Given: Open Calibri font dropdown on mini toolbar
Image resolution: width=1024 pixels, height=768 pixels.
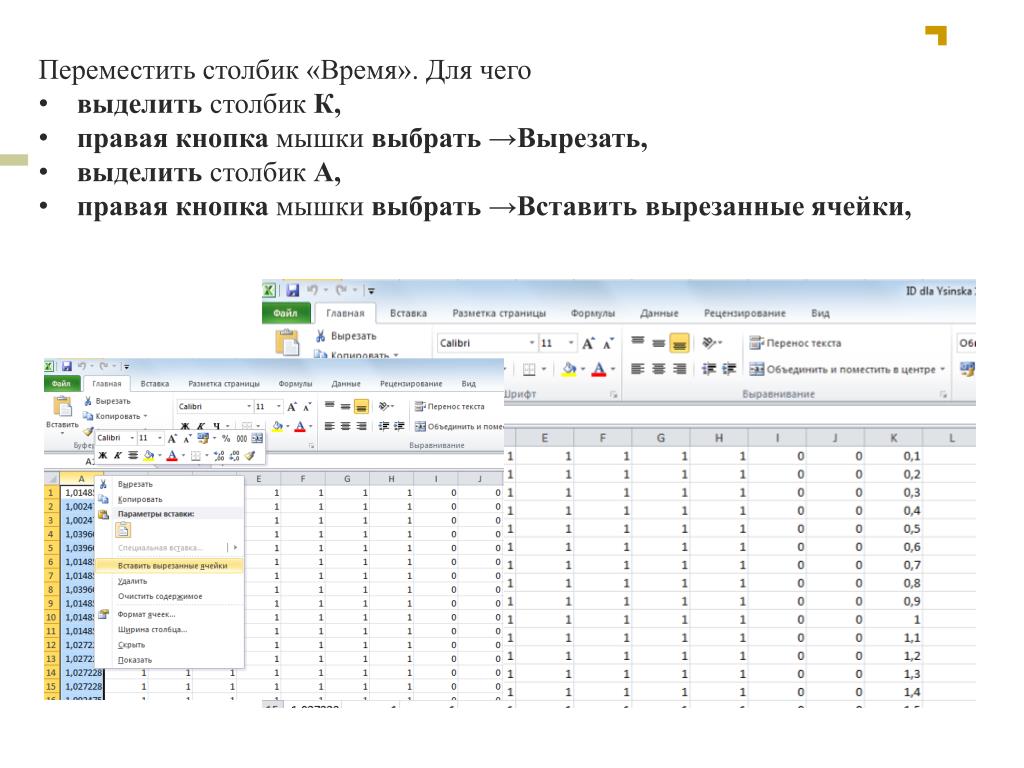Looking at the screenshot, I should [x=132, y=438].
